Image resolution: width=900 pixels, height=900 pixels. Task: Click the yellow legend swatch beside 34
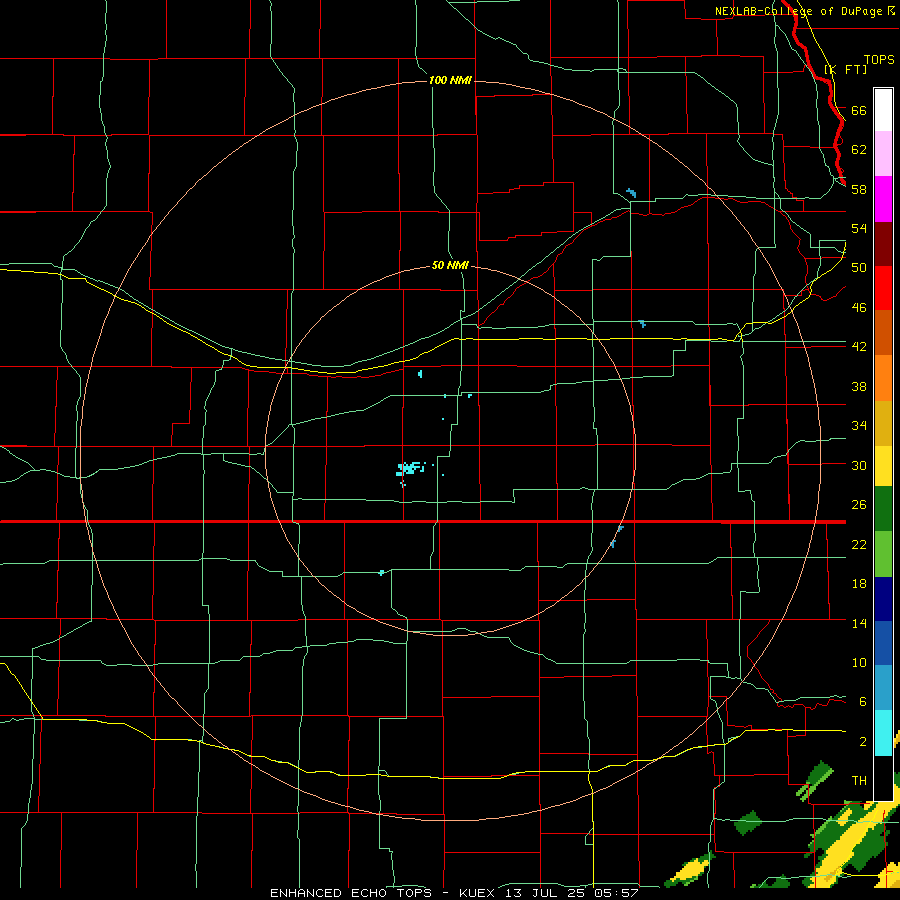pos(883,466)
